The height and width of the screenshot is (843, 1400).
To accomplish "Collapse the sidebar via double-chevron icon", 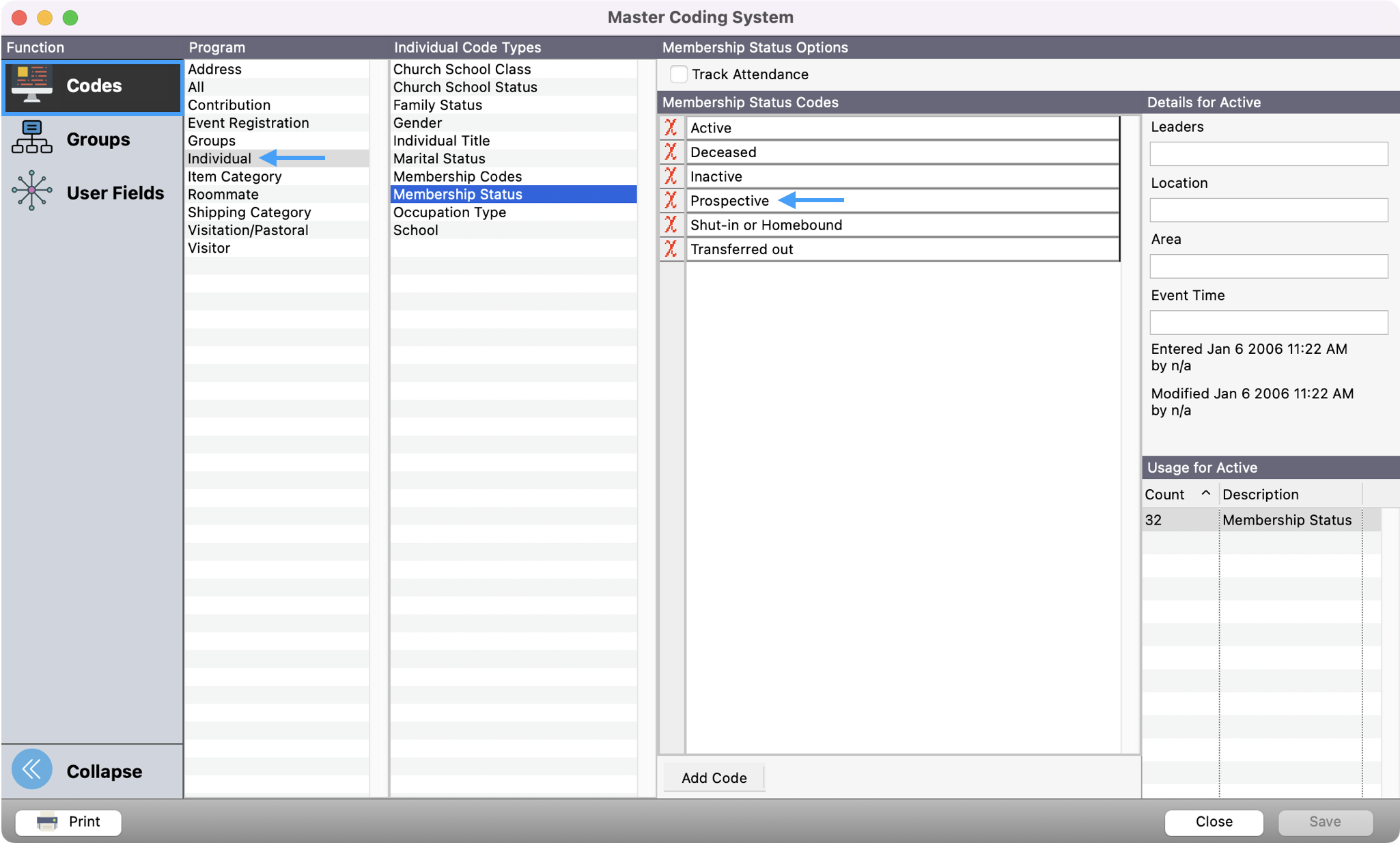I will pyautogui.click(x=31, y=769).
